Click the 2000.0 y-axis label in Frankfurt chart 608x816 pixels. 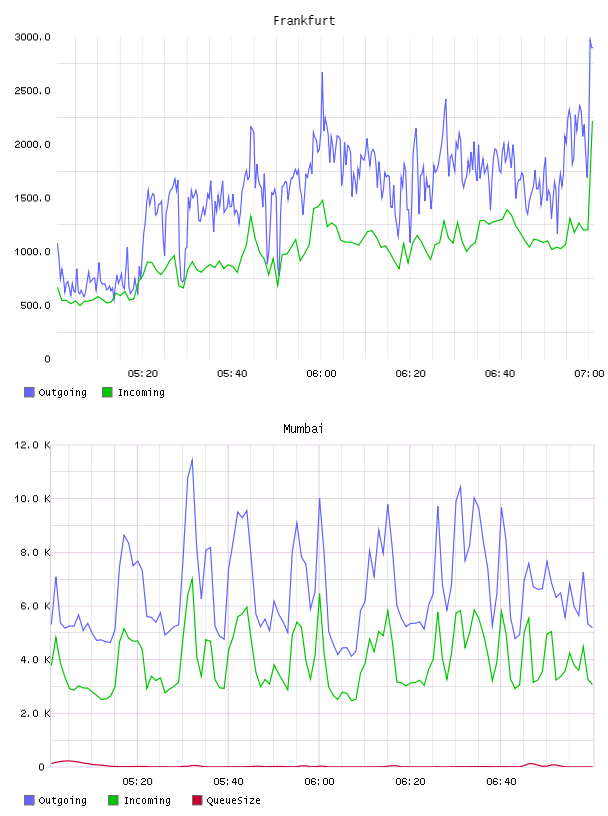32,144
